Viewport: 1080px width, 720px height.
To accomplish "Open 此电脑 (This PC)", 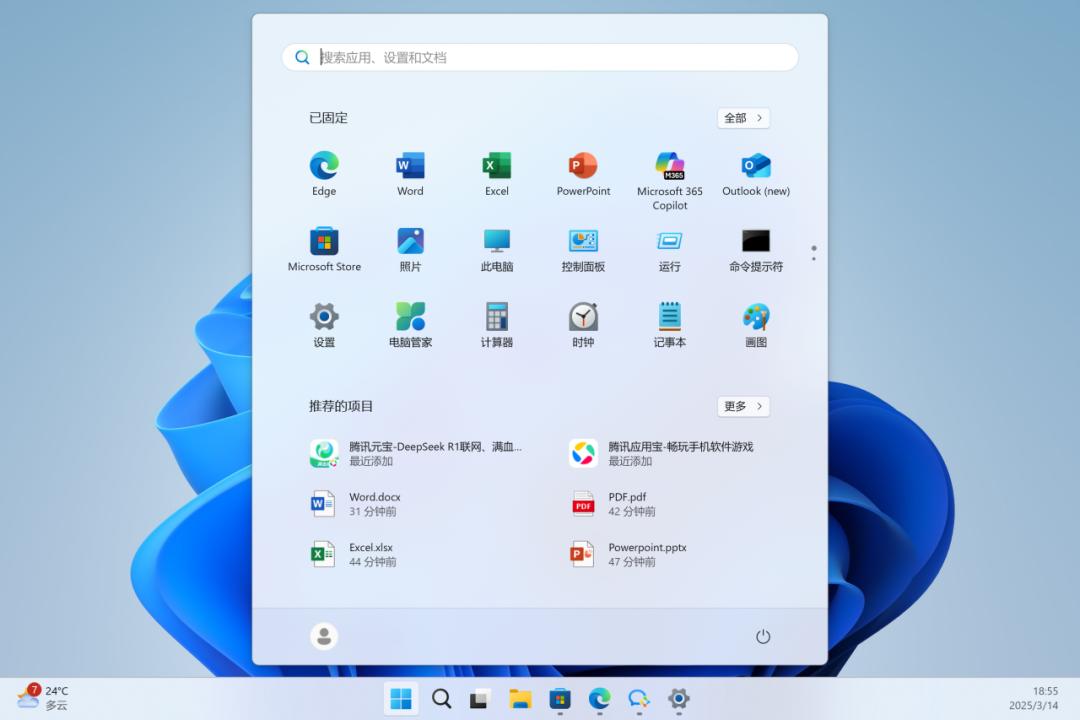I will [x=496, y=243].
